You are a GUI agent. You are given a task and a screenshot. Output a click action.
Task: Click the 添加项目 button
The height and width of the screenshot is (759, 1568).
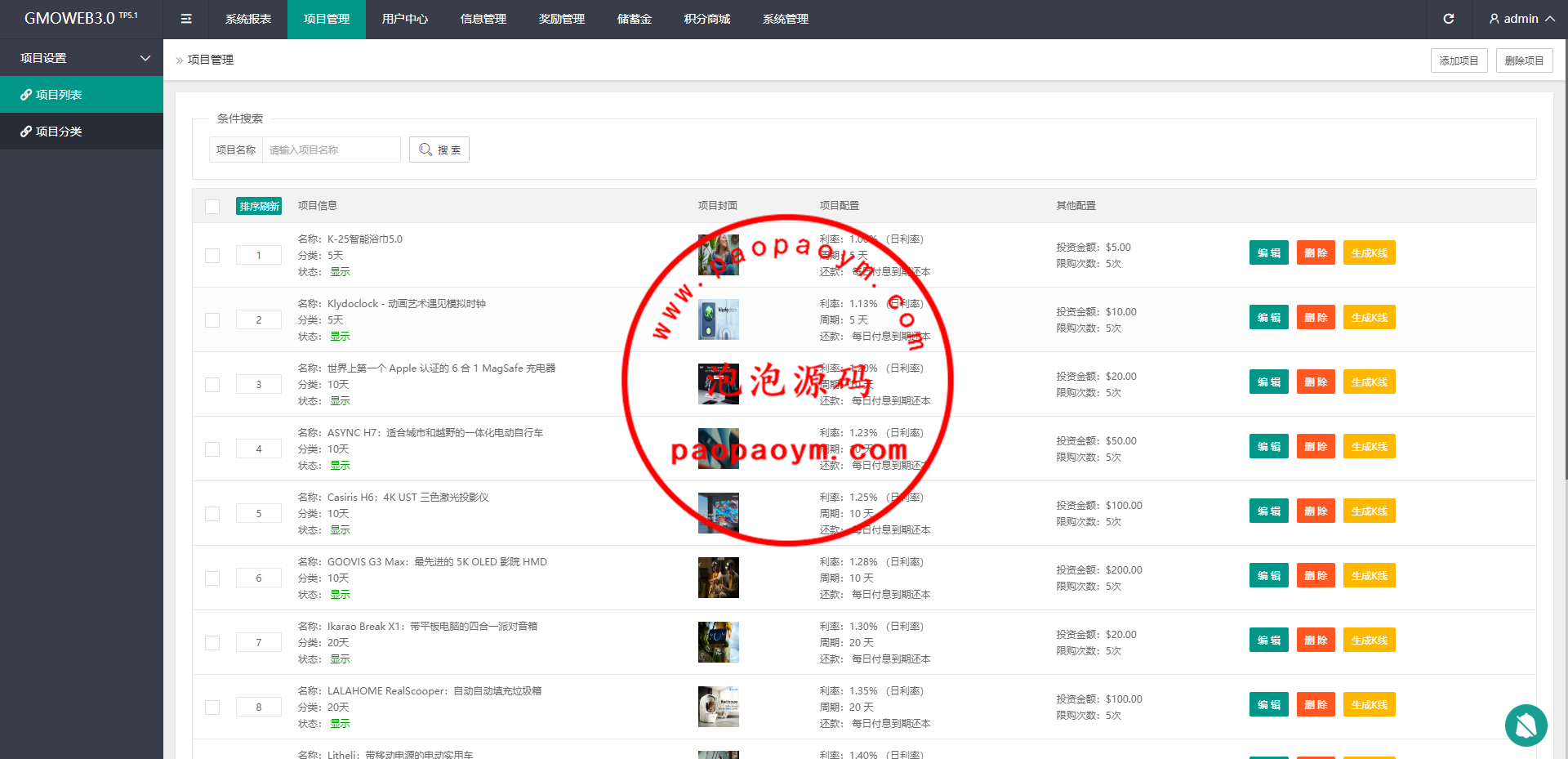[1459, 60]
